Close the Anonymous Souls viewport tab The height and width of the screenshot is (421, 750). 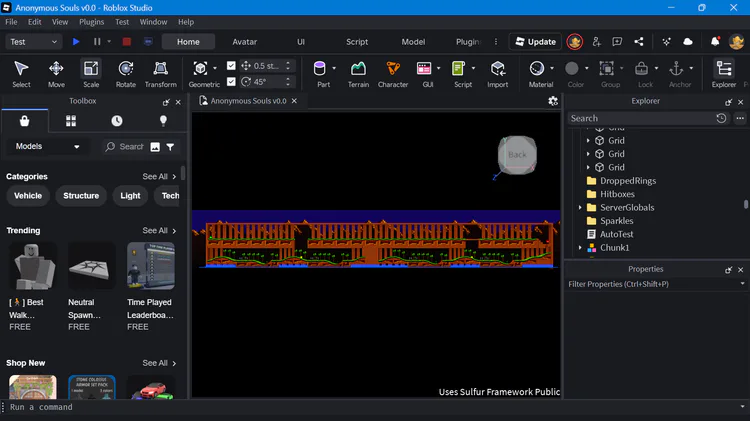click(x=295, y=101)
